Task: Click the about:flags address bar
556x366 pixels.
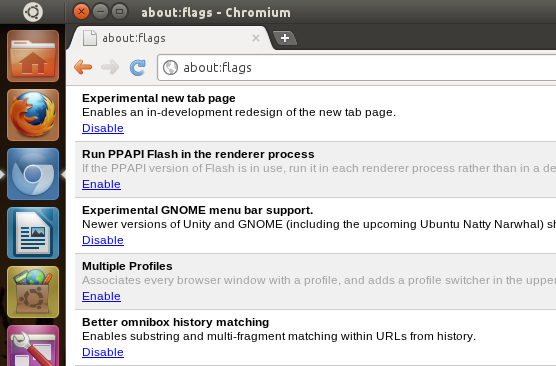Action: click(x=356, y=67)
